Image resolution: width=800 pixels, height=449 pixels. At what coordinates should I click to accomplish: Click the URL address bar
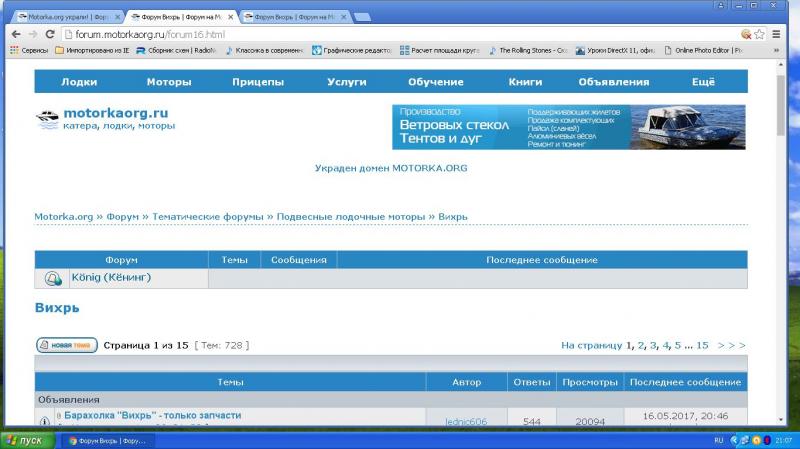pos(400,34)
